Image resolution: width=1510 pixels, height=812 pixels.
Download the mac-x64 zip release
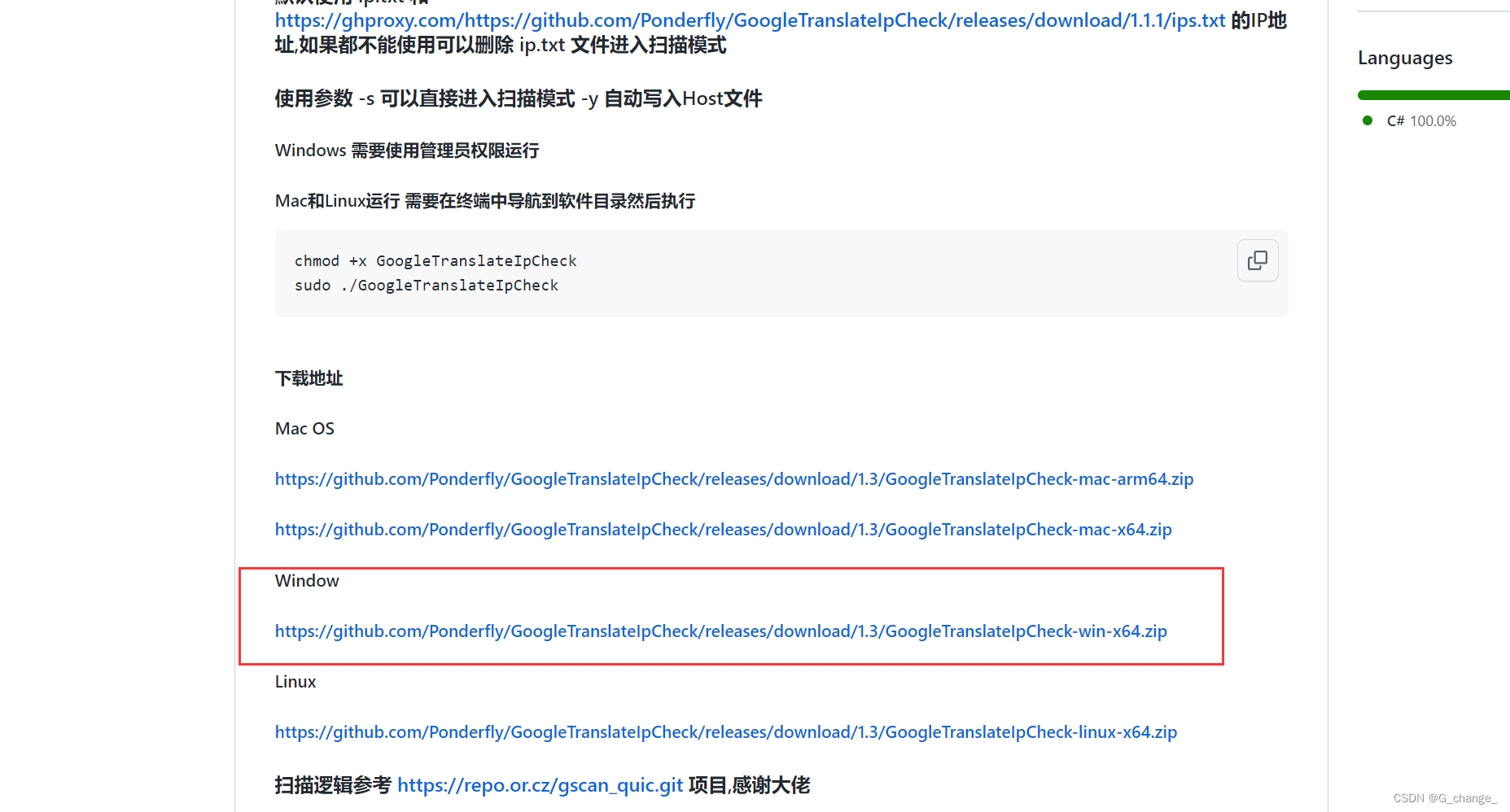click(724, 530)
